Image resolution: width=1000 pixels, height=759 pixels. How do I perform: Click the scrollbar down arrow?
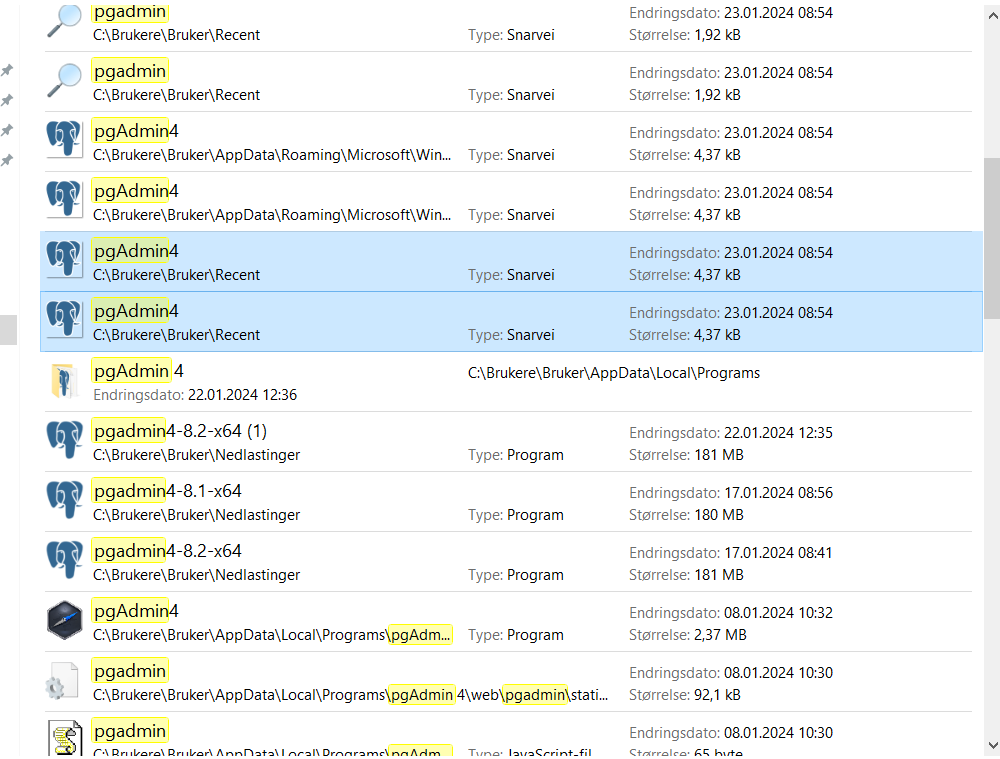[x=992, y=744]
